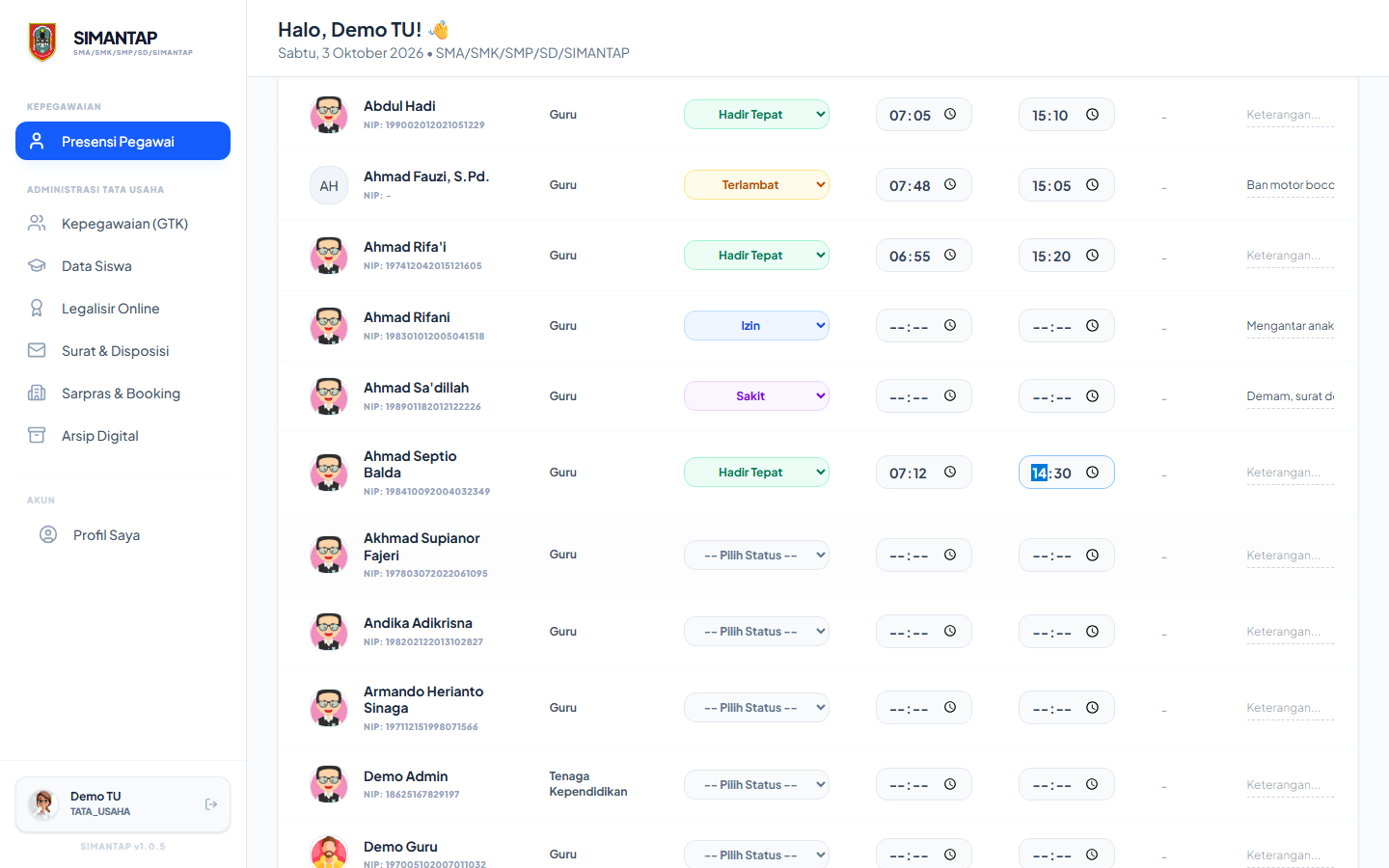Open status dropdown for Armando Herianto Sinaga

tap(756, 707)
